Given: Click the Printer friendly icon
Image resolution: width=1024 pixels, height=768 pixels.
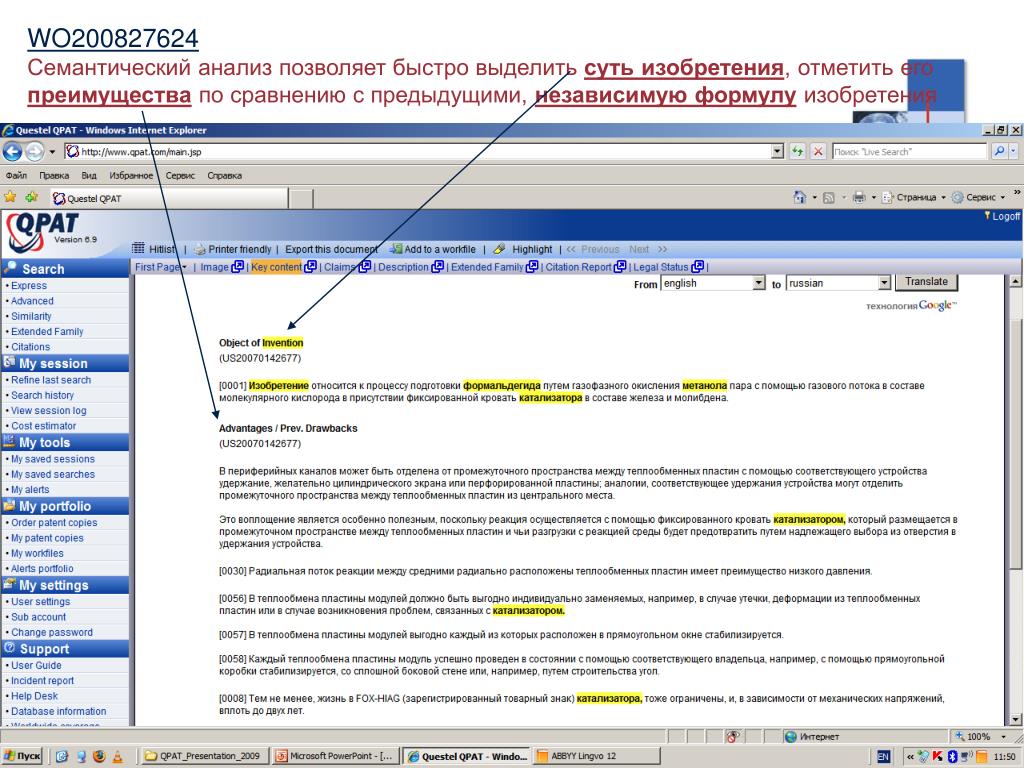Looking at the screenshot, I should click(200, 249).
